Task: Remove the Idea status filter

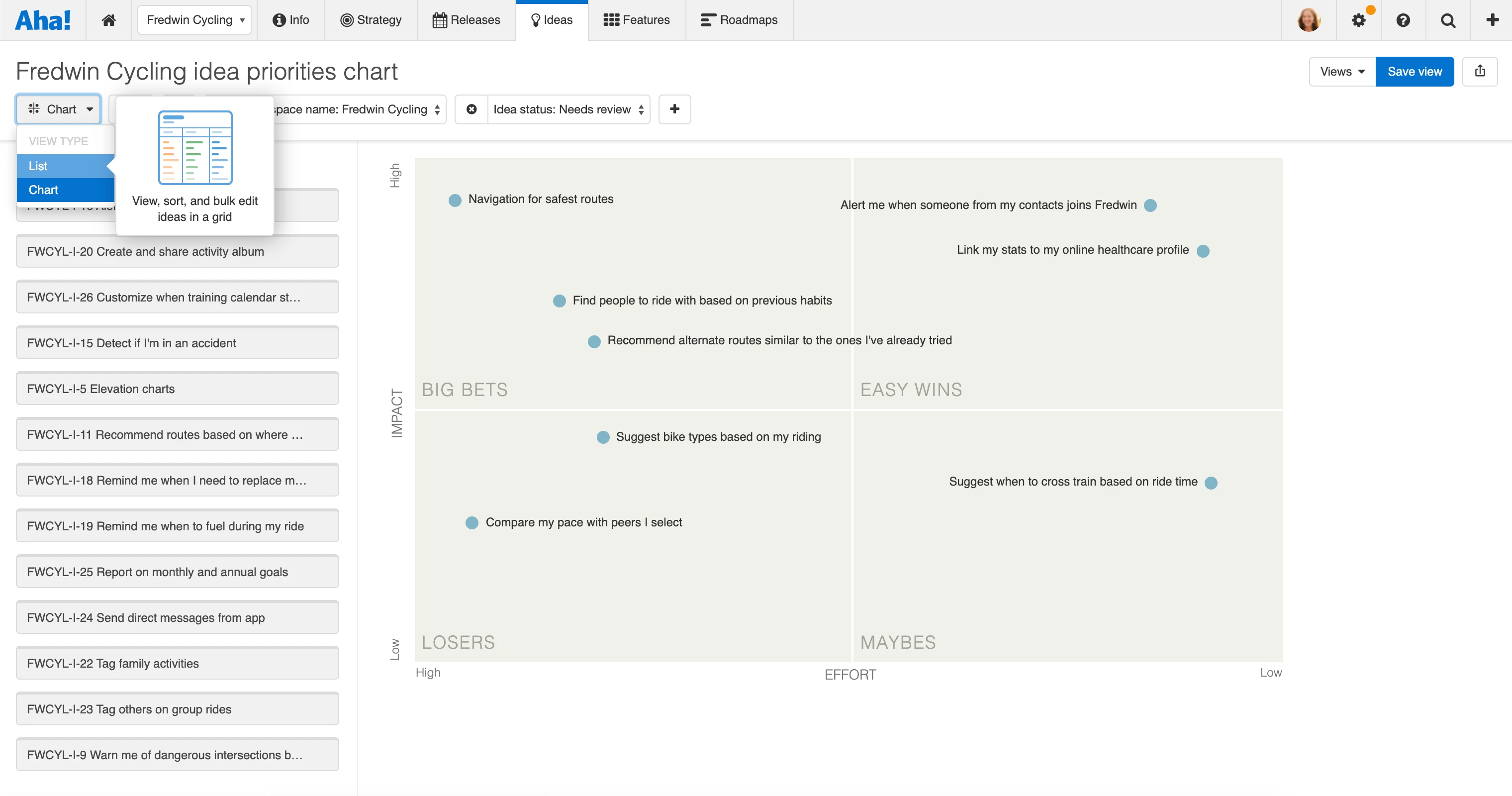Action: pos(472,109)
